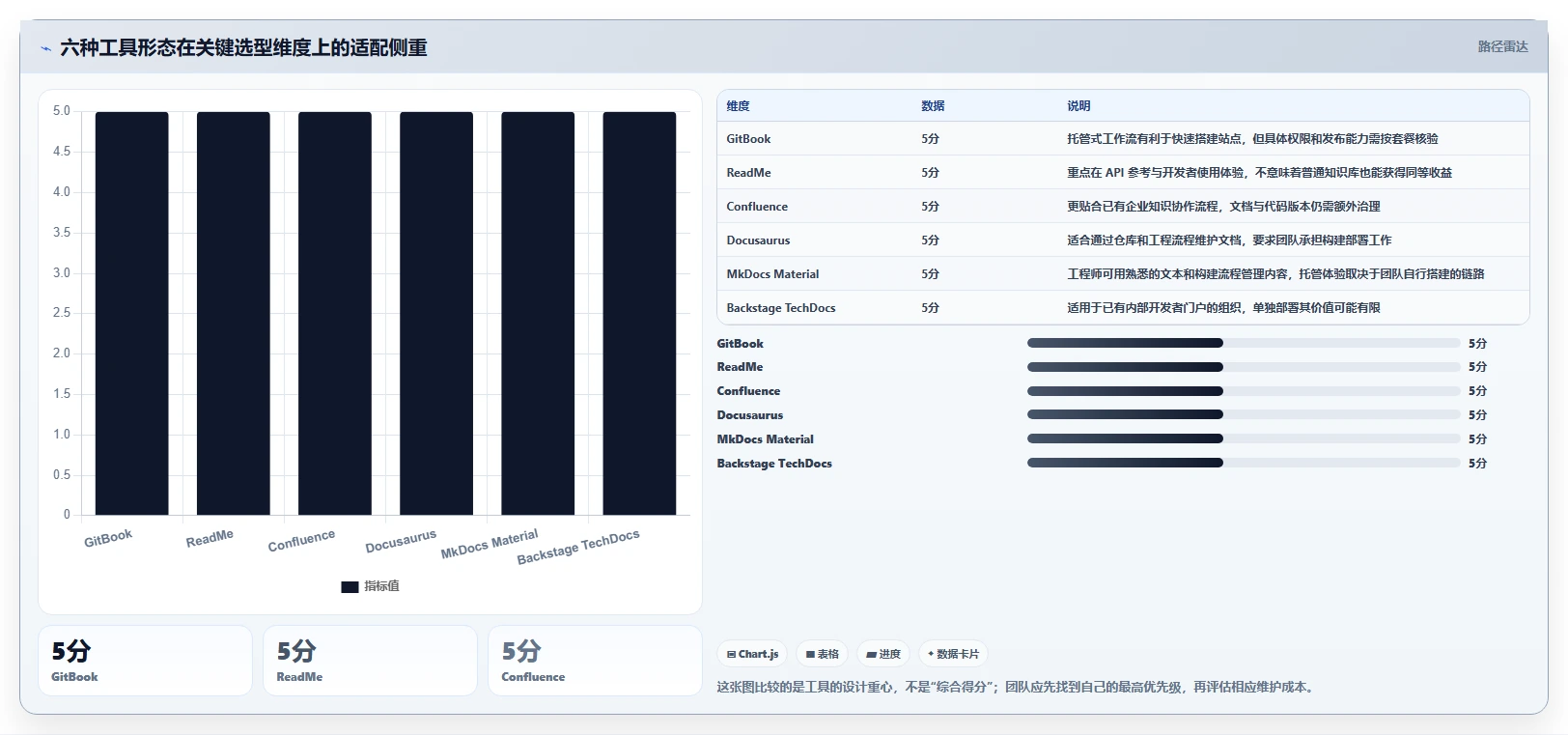Select the GitBook table row name
The height and width of the screenshot is (735, 1568).
tap(748, 139)
